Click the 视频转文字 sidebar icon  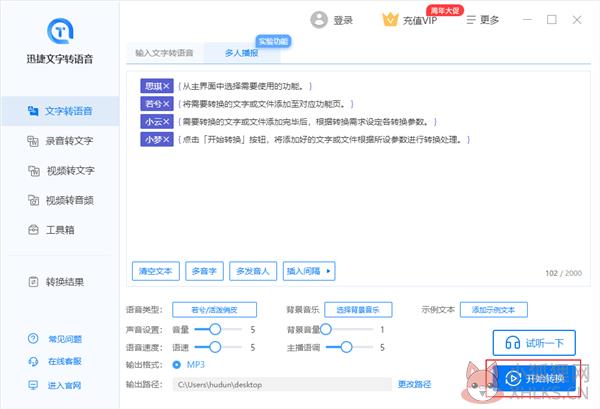point(34,170)
